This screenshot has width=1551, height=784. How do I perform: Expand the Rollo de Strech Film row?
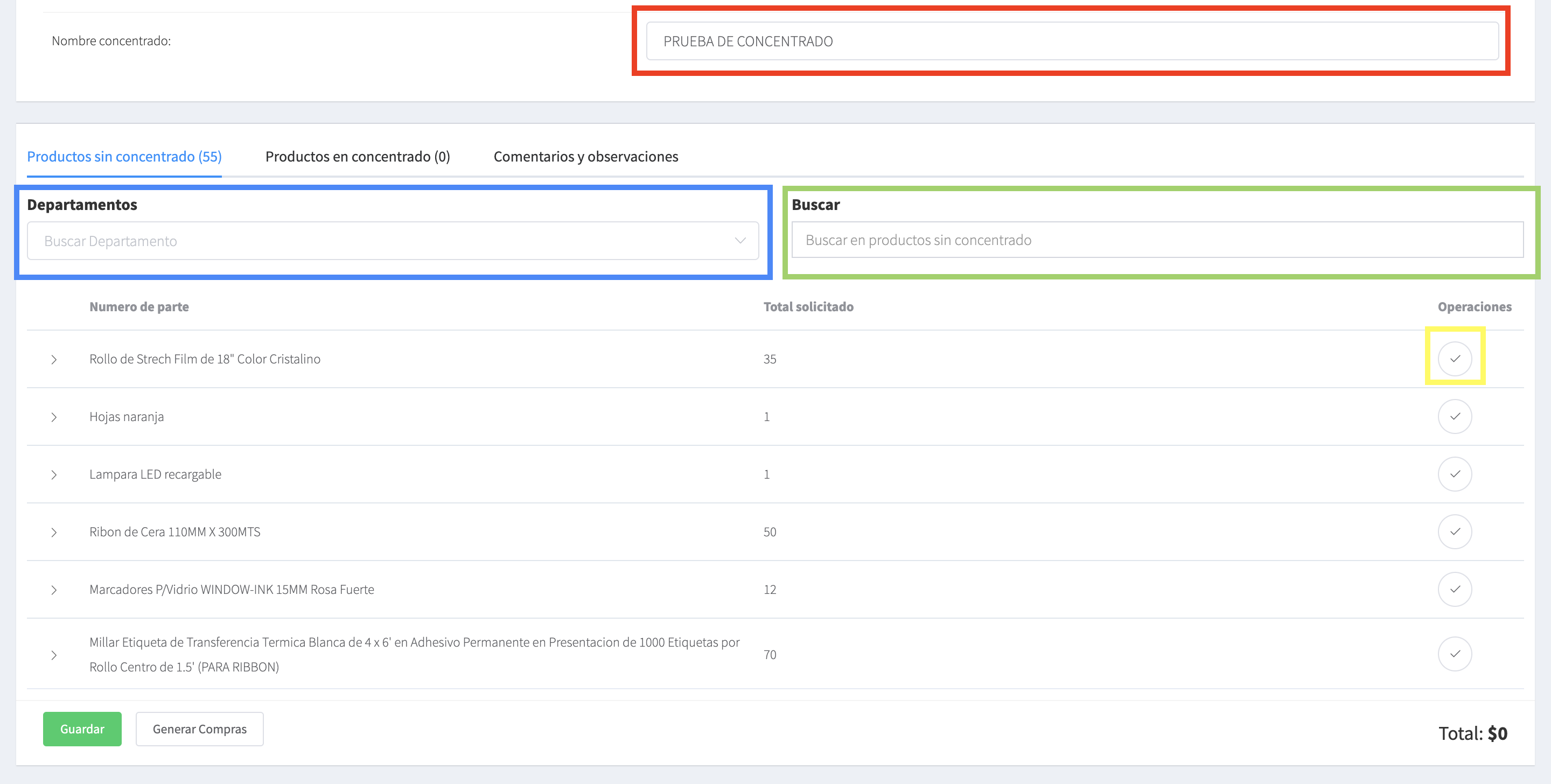click(x=54, y=360)
